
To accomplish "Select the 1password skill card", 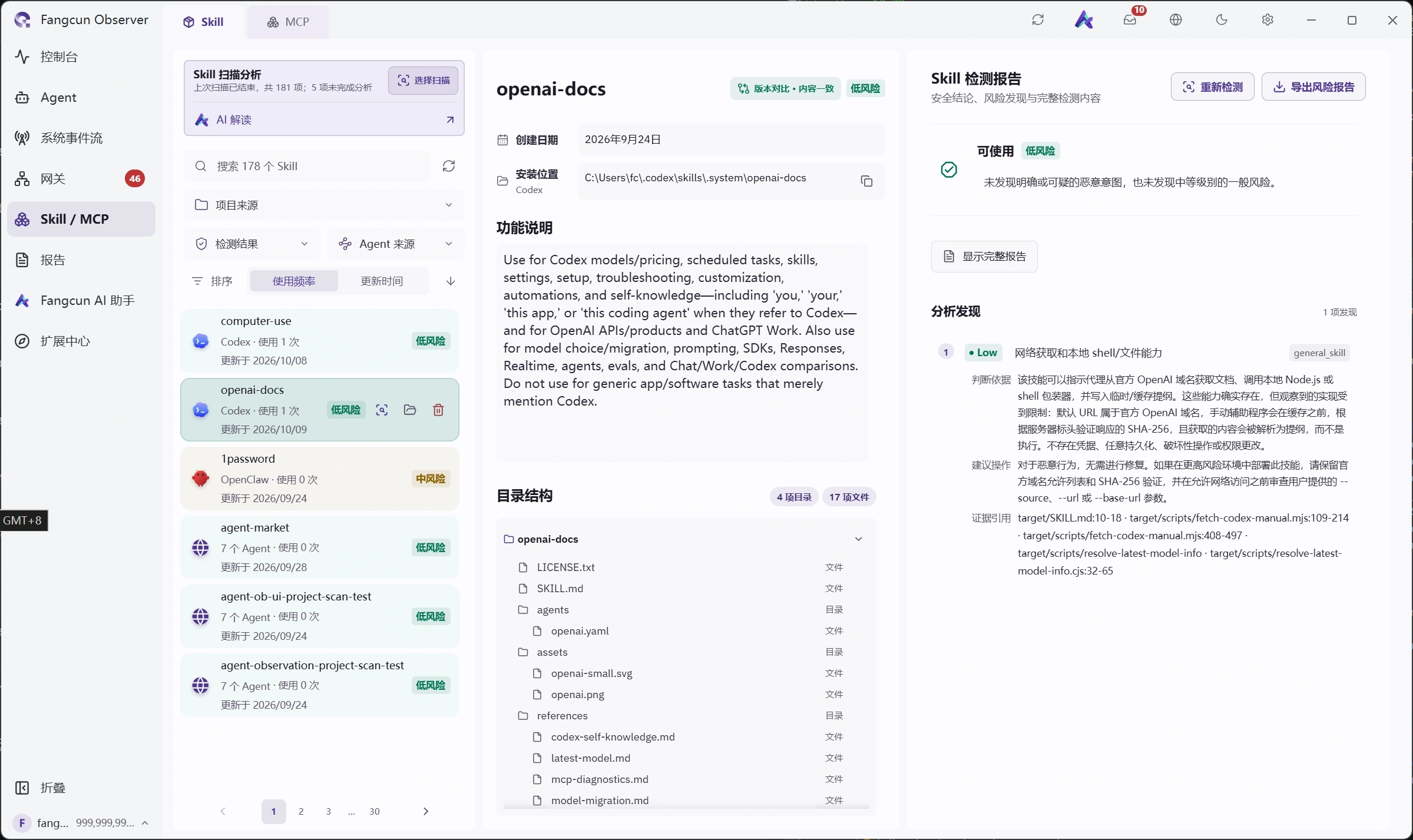I will (x=320, y=479).
